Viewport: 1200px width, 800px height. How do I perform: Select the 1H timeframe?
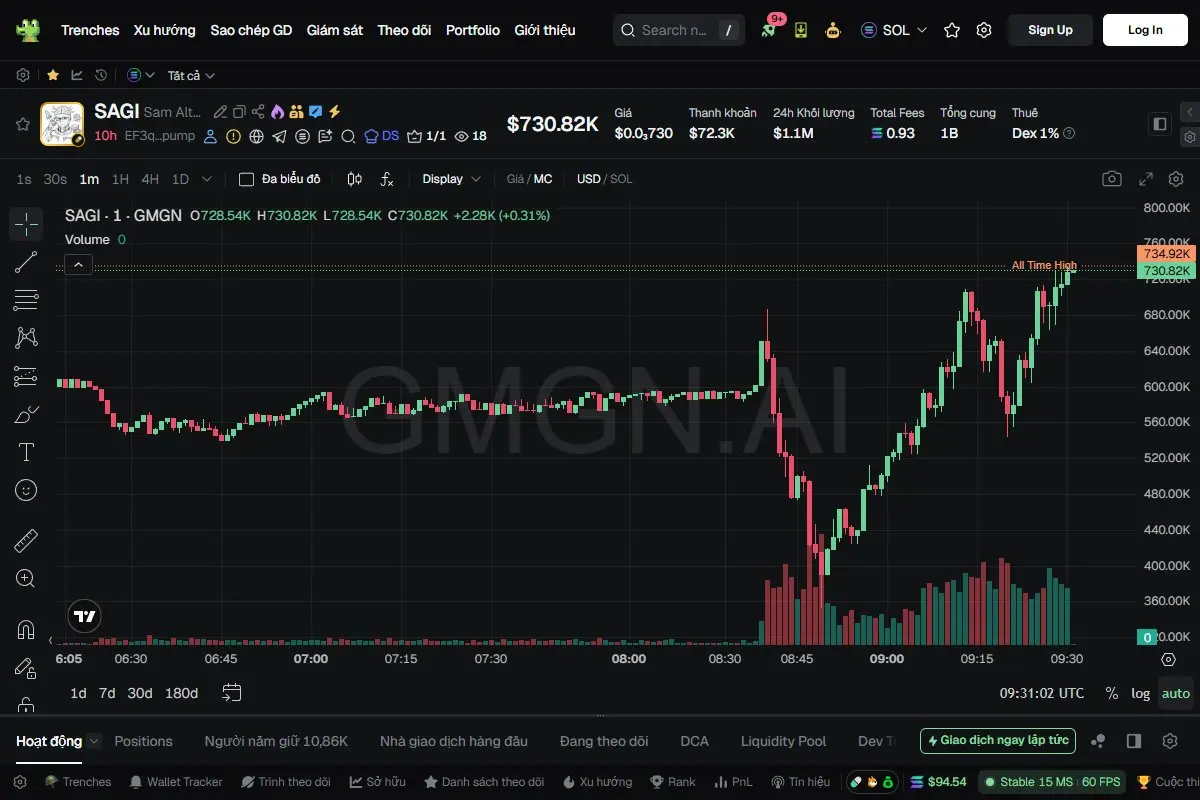tap(120, 179)
